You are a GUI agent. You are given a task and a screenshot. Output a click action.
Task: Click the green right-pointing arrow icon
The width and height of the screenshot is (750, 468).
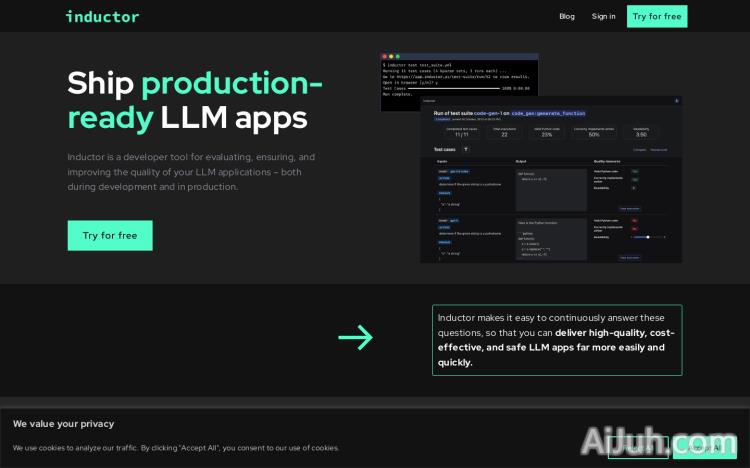click(x=355, y=338)
